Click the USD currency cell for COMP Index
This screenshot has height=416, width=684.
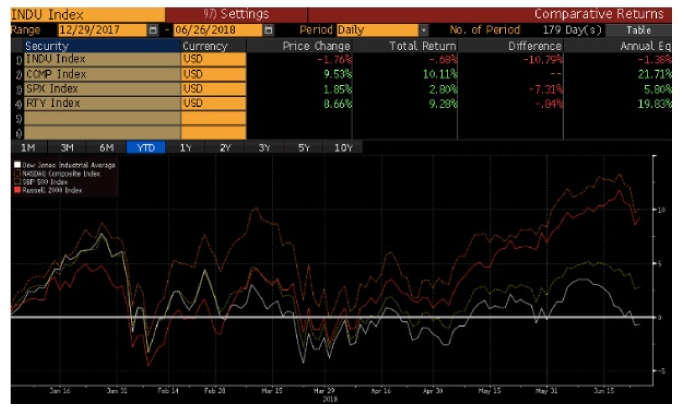tap(213, 74)
